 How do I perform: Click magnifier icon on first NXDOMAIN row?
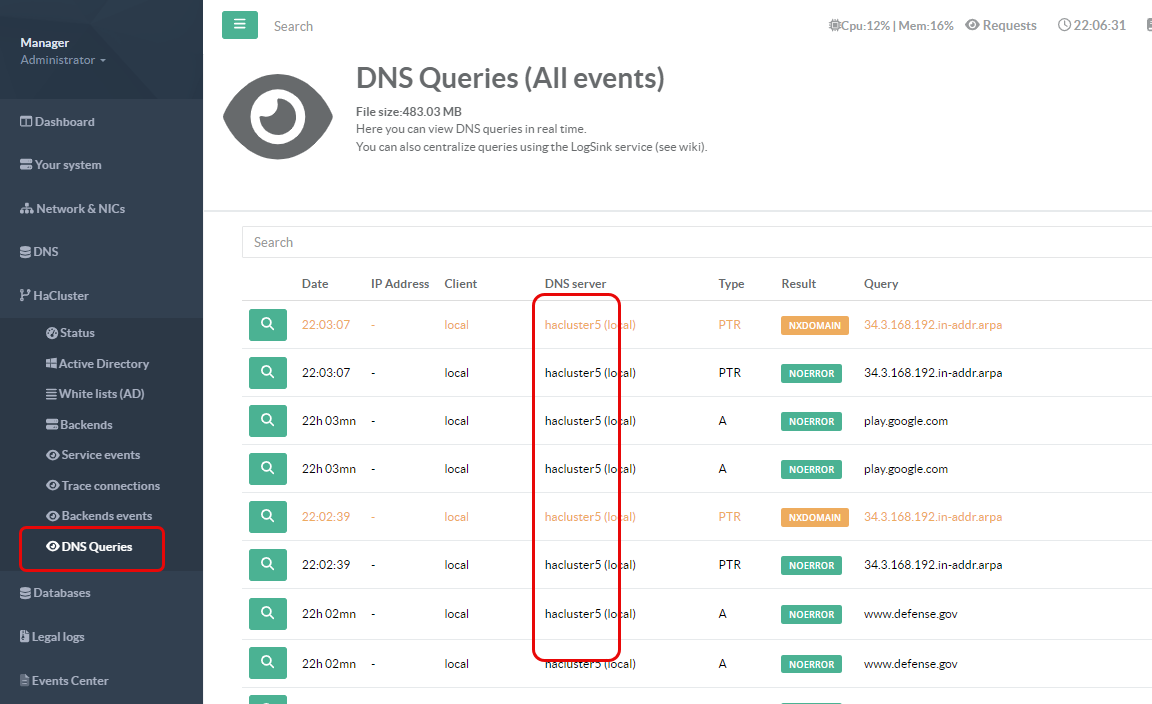tap(267, 324)
